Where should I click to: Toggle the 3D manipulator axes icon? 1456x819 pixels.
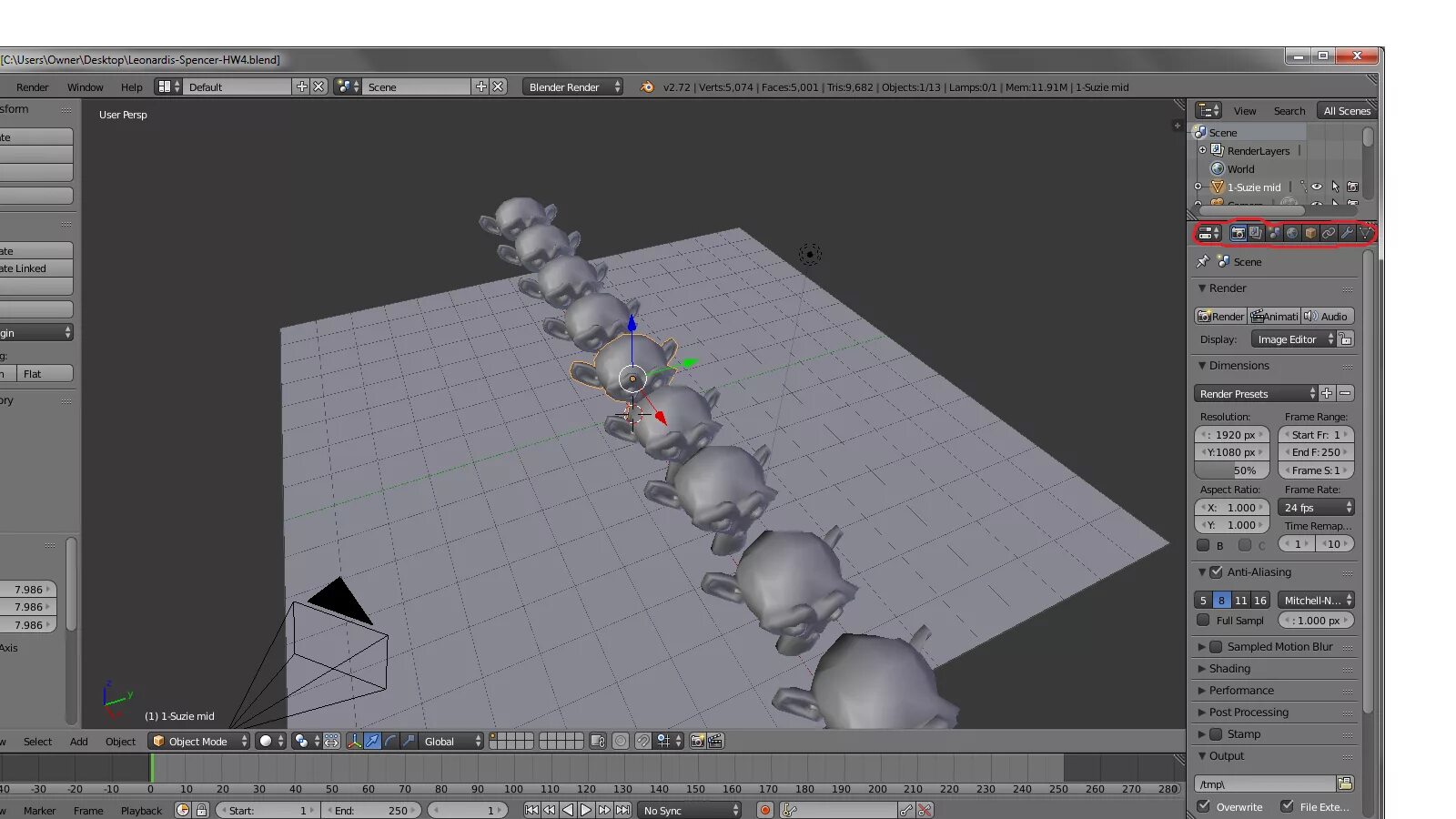354,741
